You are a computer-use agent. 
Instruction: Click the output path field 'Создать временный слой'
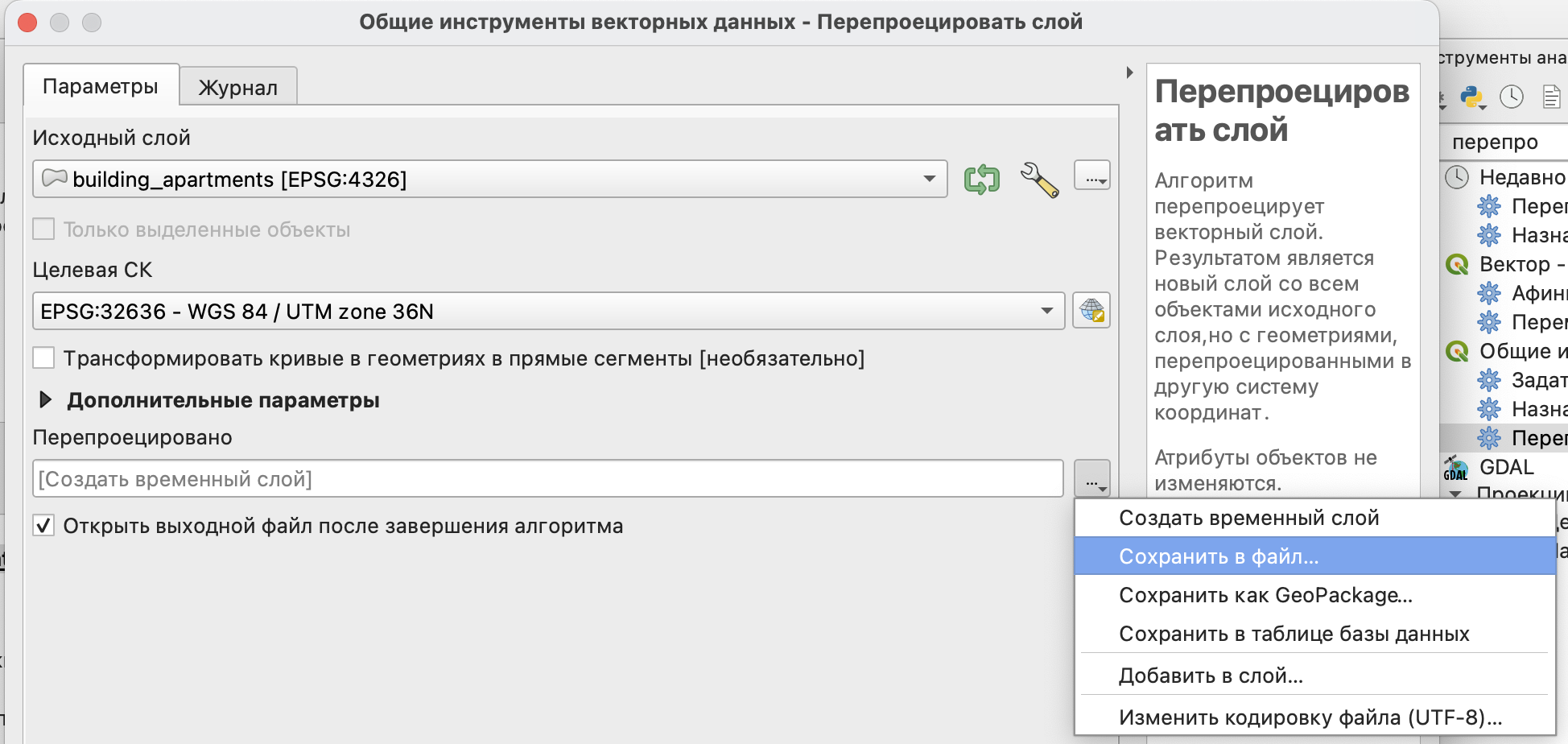(x=547, y=479)
